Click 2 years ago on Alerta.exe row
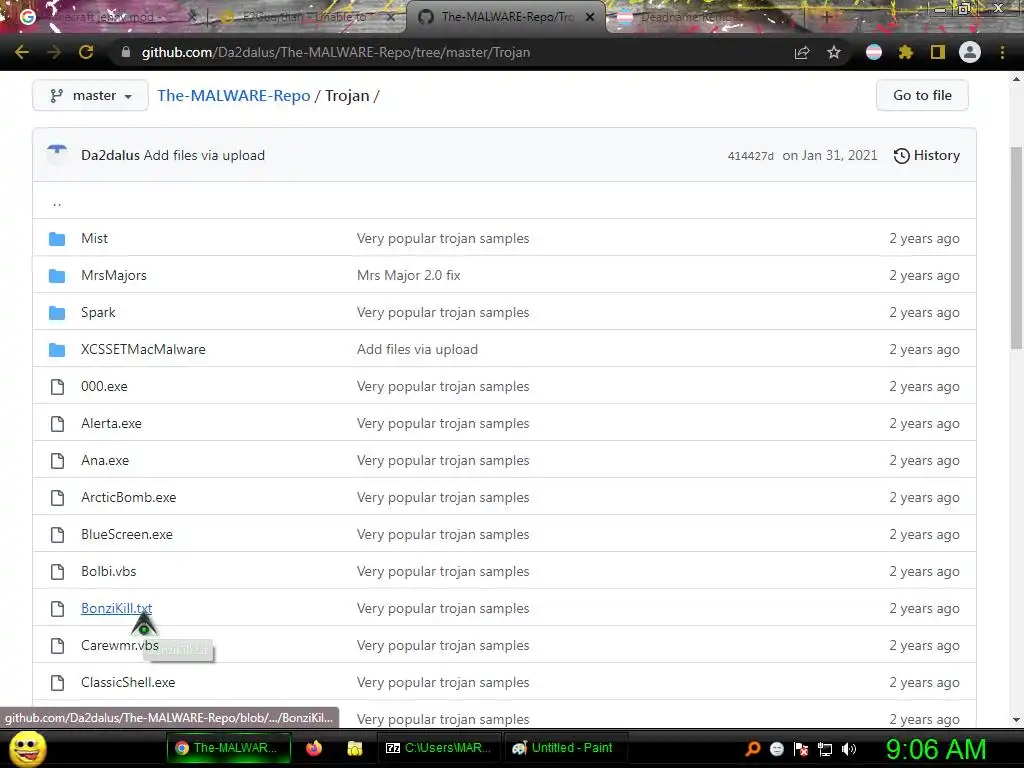This screenshot has height=768, width=1024. pos(924,423)
